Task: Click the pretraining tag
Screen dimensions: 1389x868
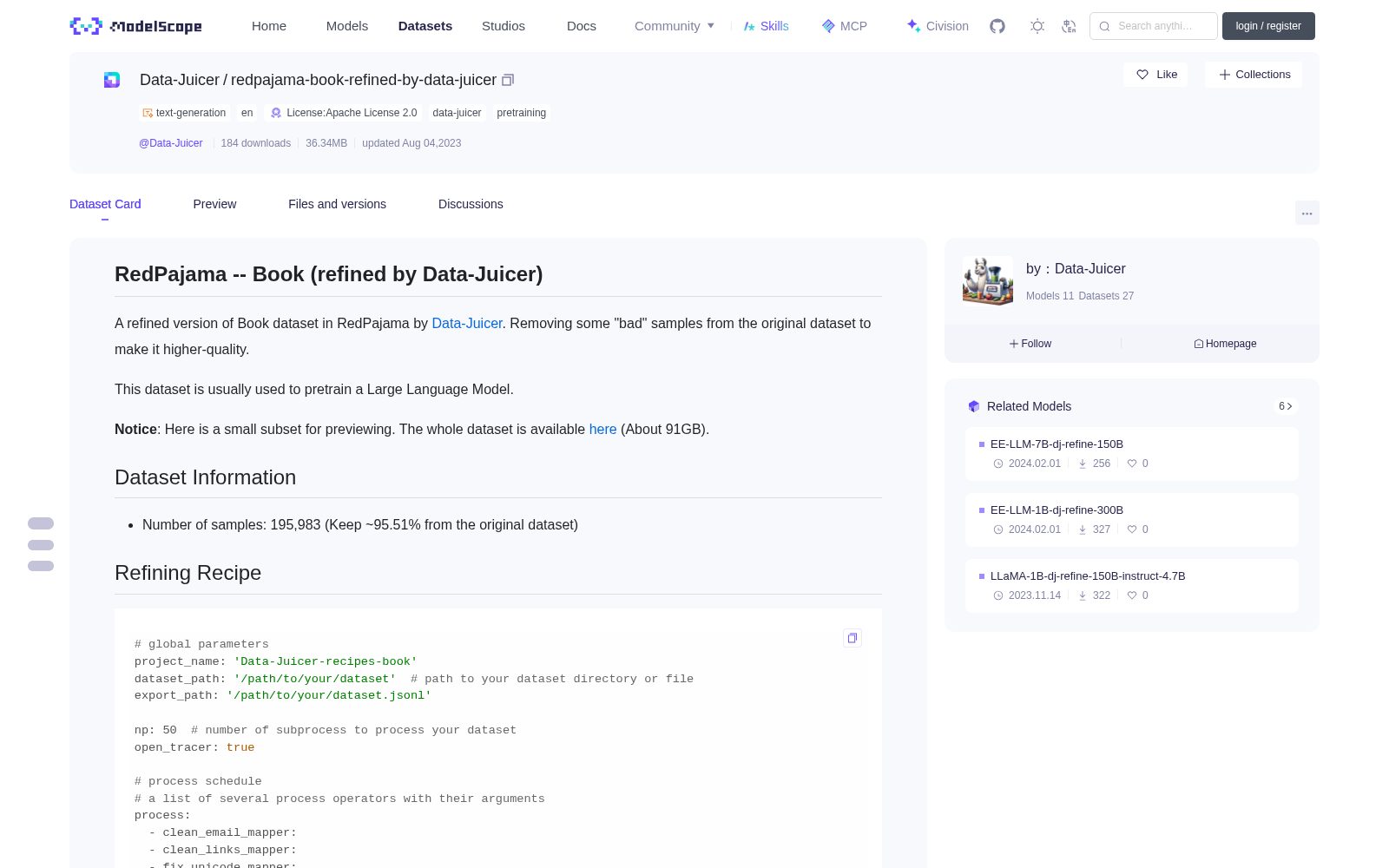Action: tap(522, 113)
